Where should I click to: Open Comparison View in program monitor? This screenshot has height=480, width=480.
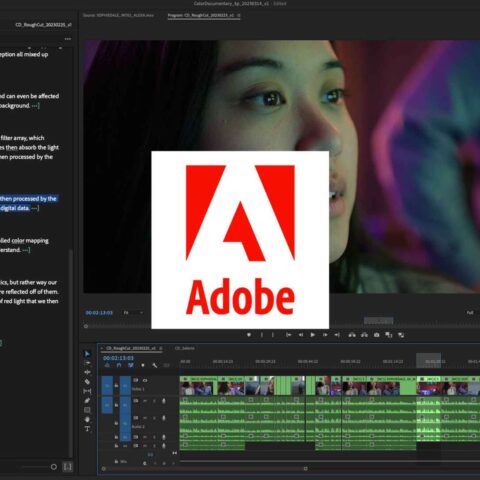(x=389, y=335)
